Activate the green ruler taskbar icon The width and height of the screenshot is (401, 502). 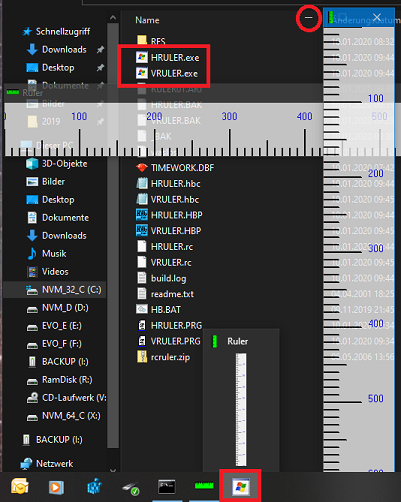(204, 486)
